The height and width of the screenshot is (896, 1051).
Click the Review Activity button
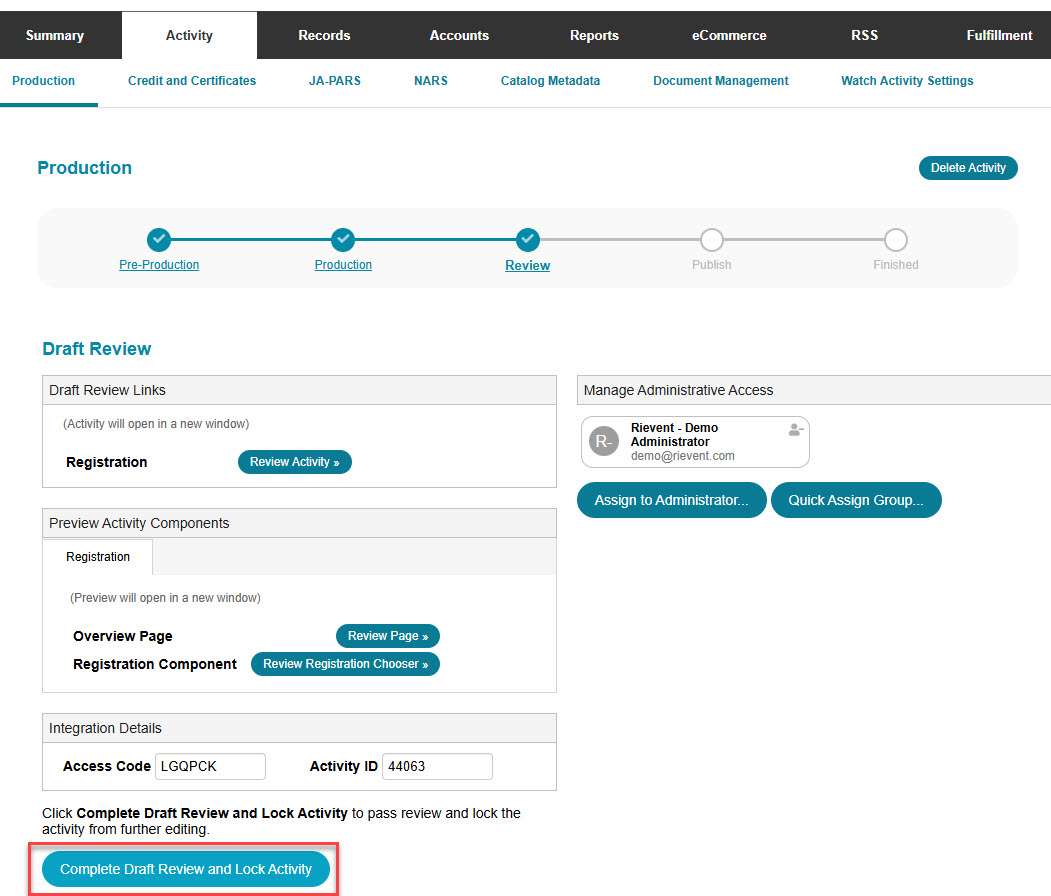click(x=295, y=462)
